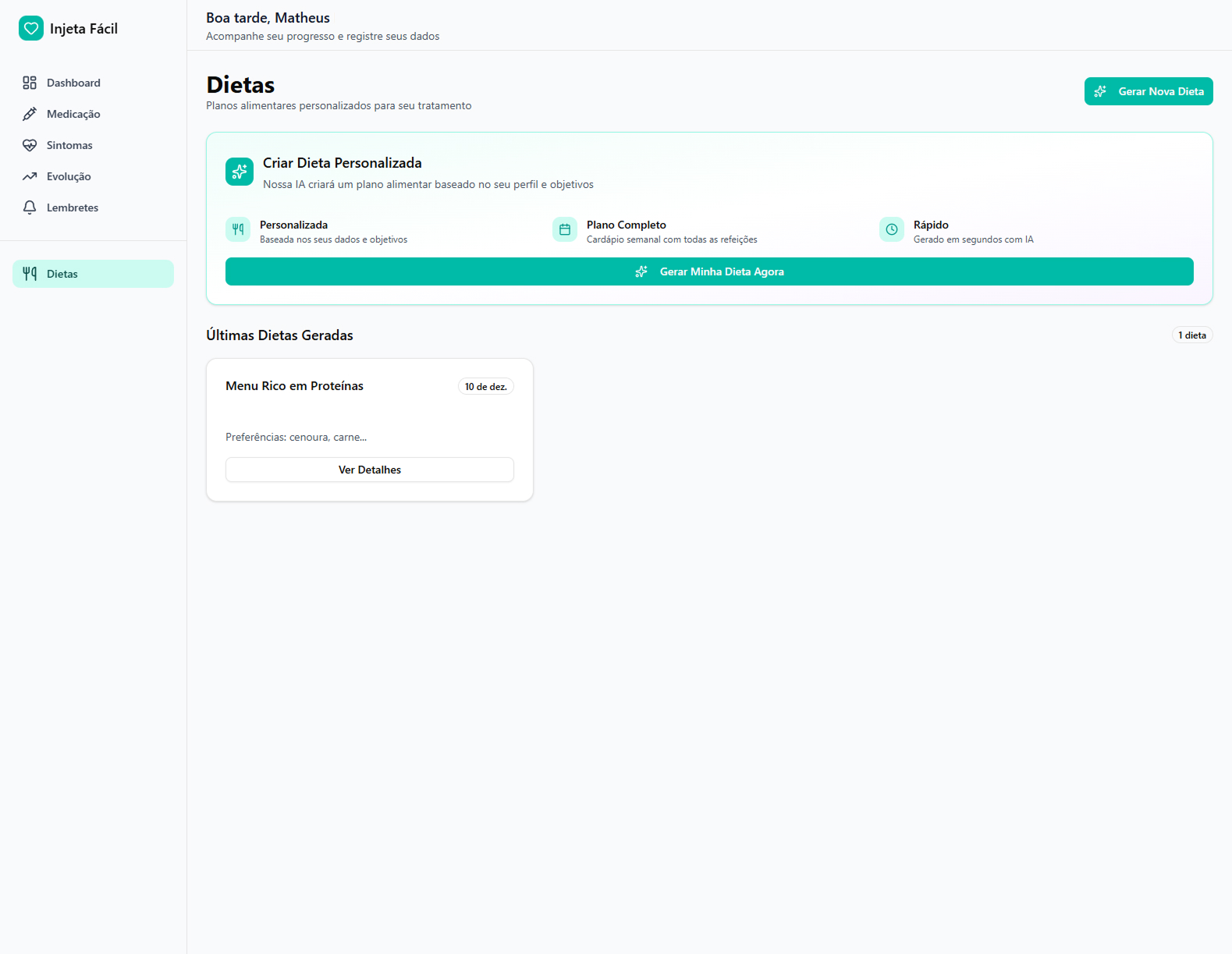This screenshot has height=954, width=1232.
Task: Click the Dashboard grid icon in sidebar
Action: (x=30, y=83)
